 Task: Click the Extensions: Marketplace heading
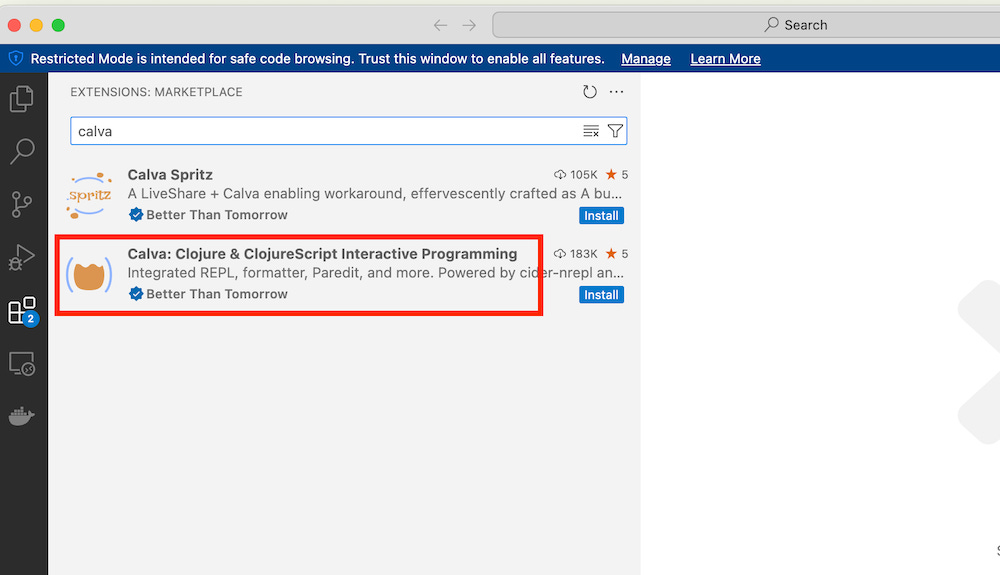tap(156, 92)
